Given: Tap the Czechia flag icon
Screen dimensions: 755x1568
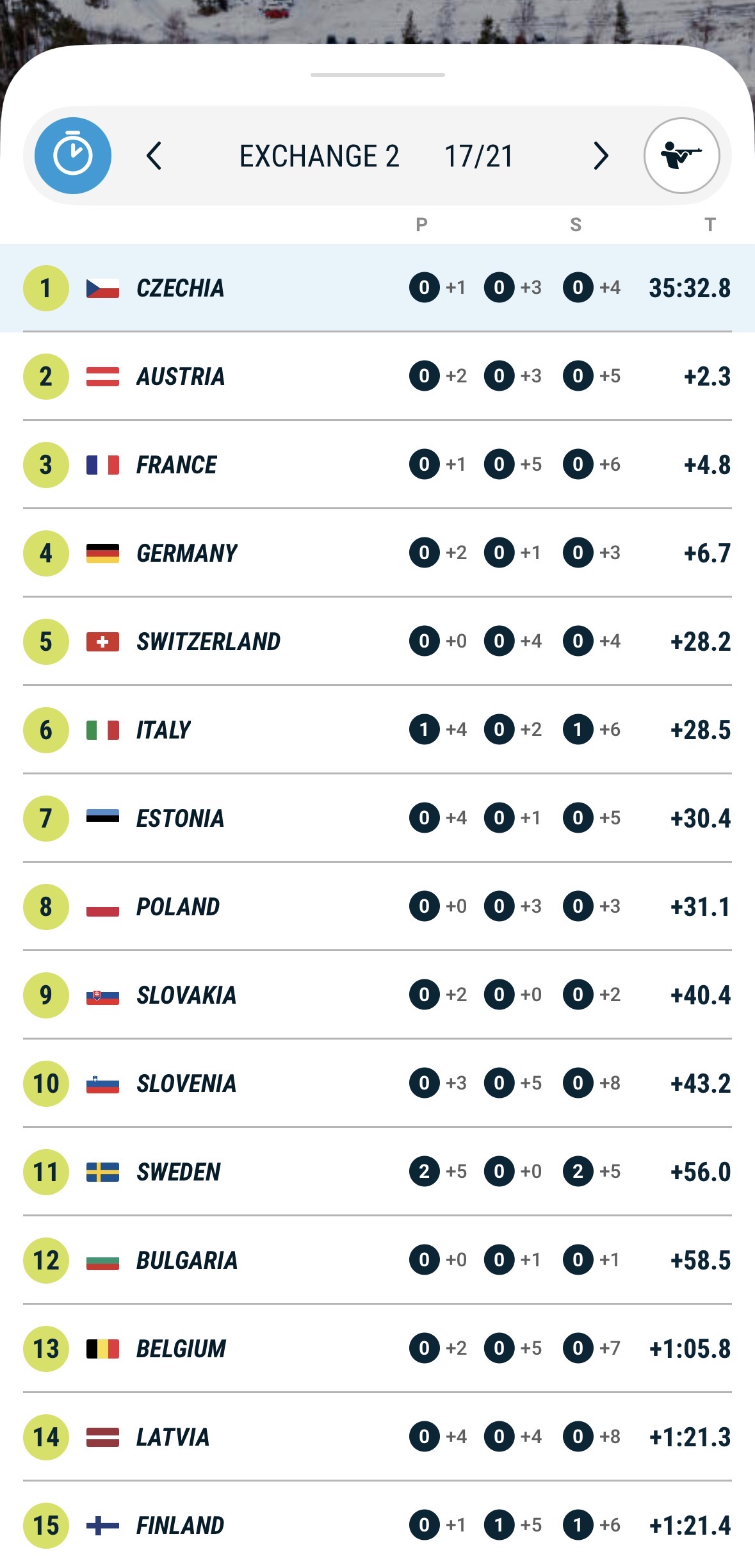Looking at the screenshot, I should [x=102, y=288].
